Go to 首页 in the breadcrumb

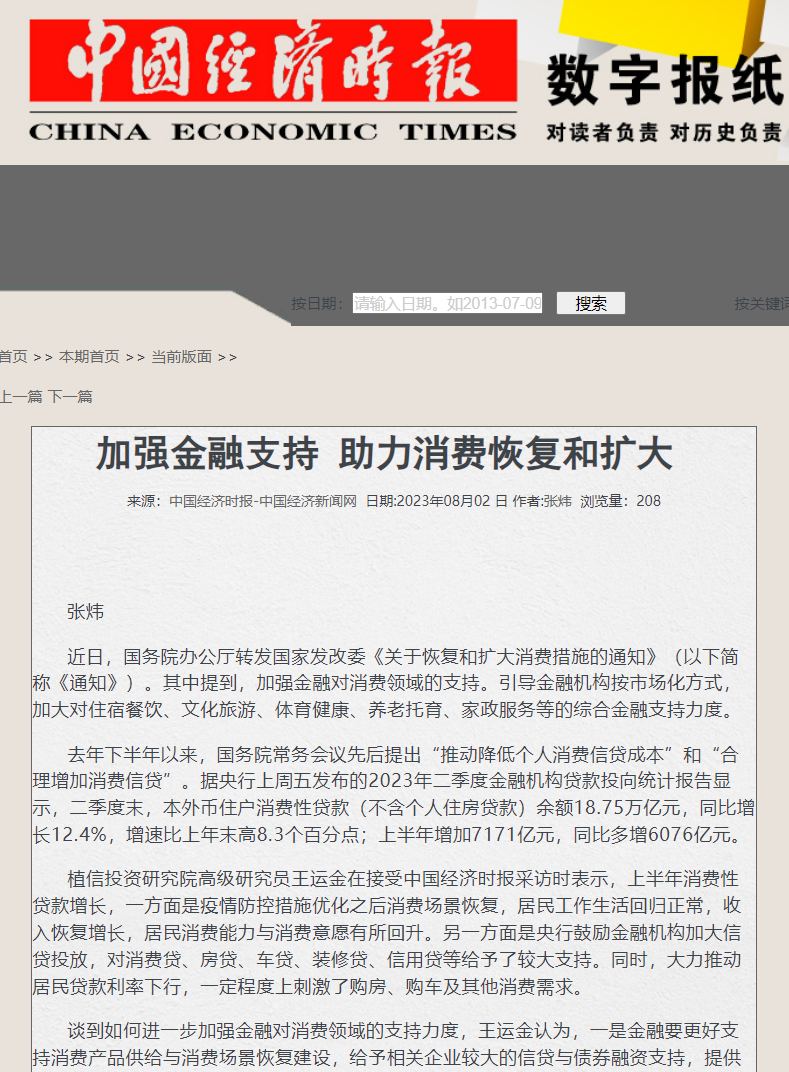pyautogui.click(x=13, y=357)
